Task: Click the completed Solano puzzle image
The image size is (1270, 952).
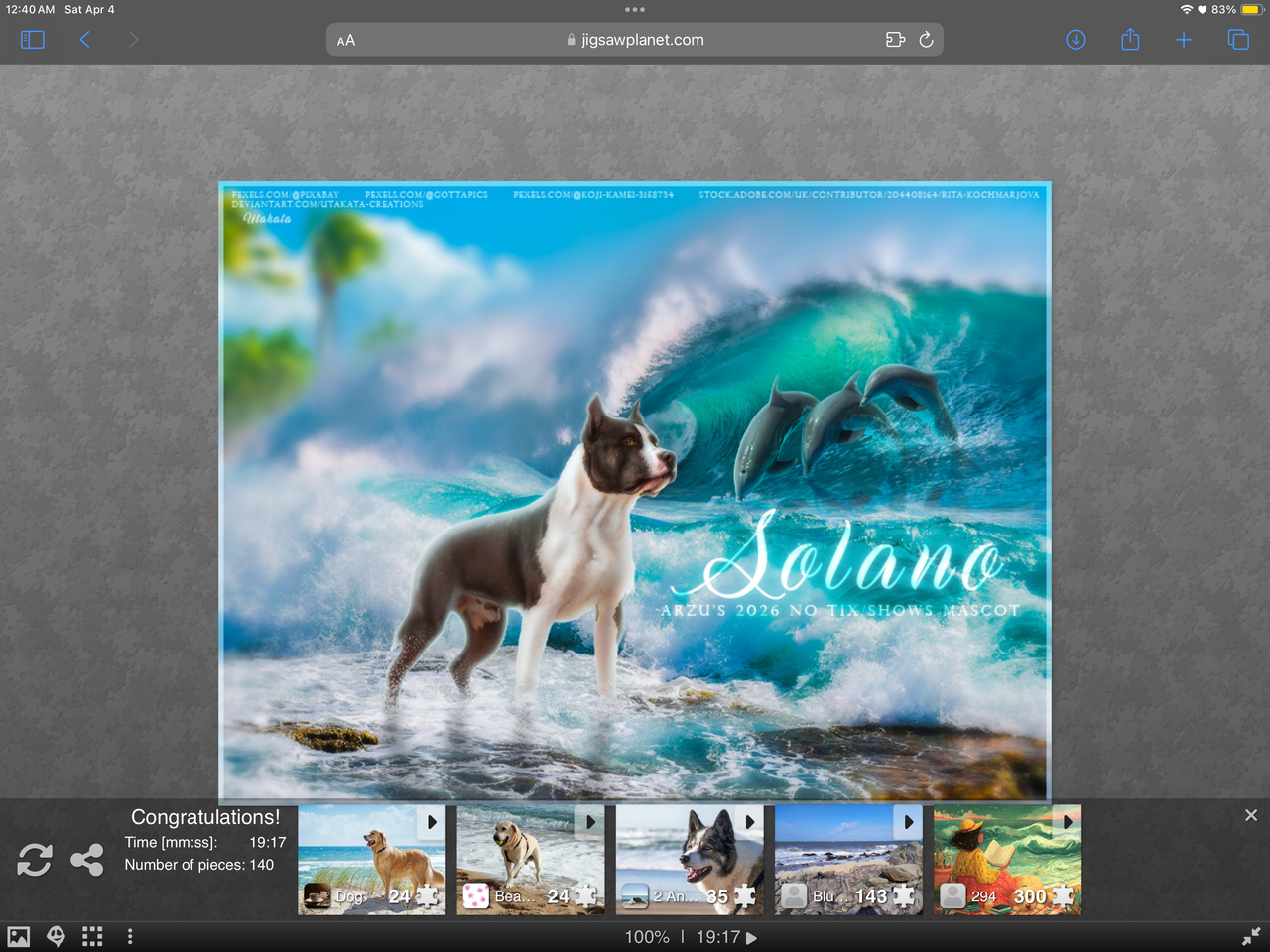Action: 635,492
